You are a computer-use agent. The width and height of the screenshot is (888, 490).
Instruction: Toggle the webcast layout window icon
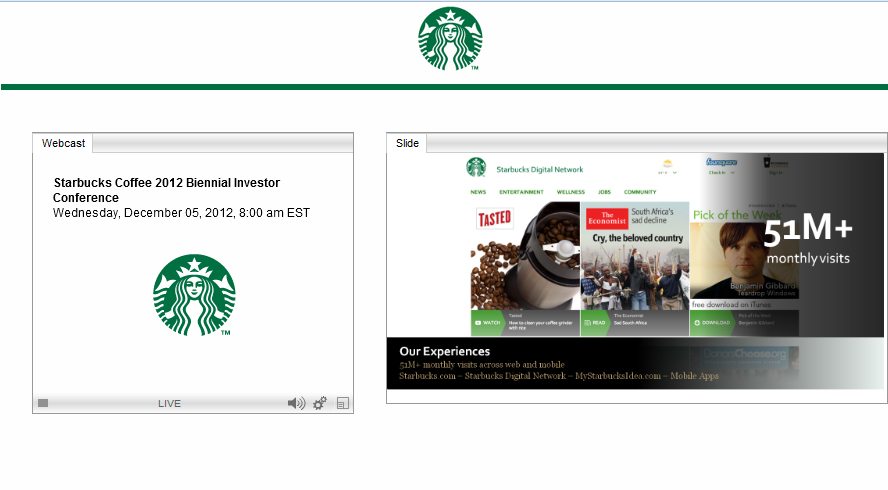coord(343,403)
